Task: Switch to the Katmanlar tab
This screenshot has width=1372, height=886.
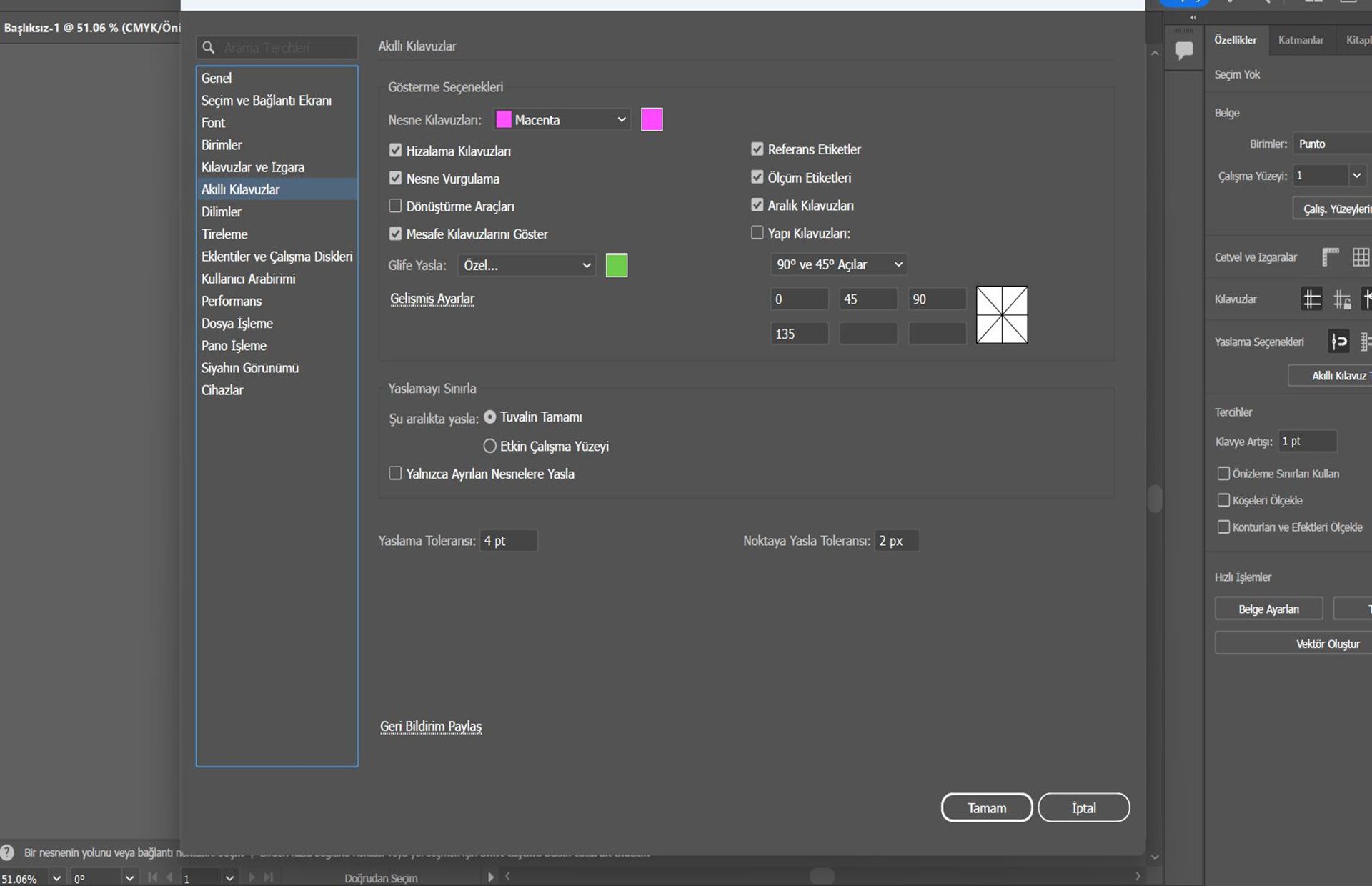Action: (1300, 40)
